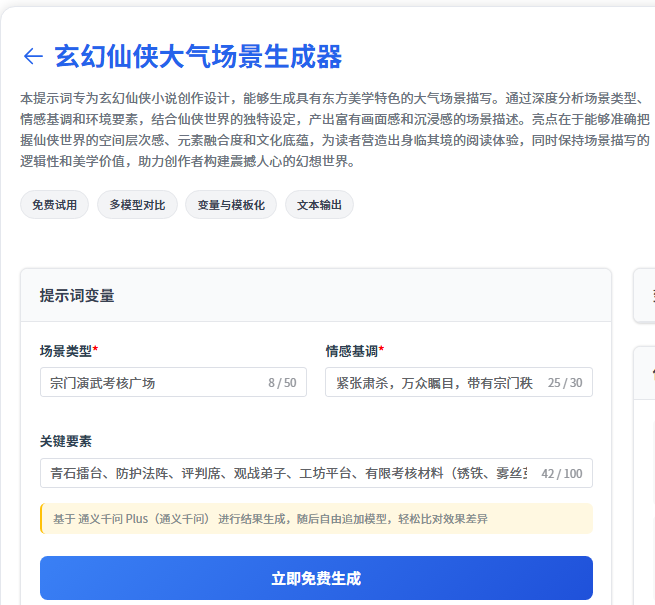Click the partially visible right-side panel header
The image size is (655, 605).
645,295
